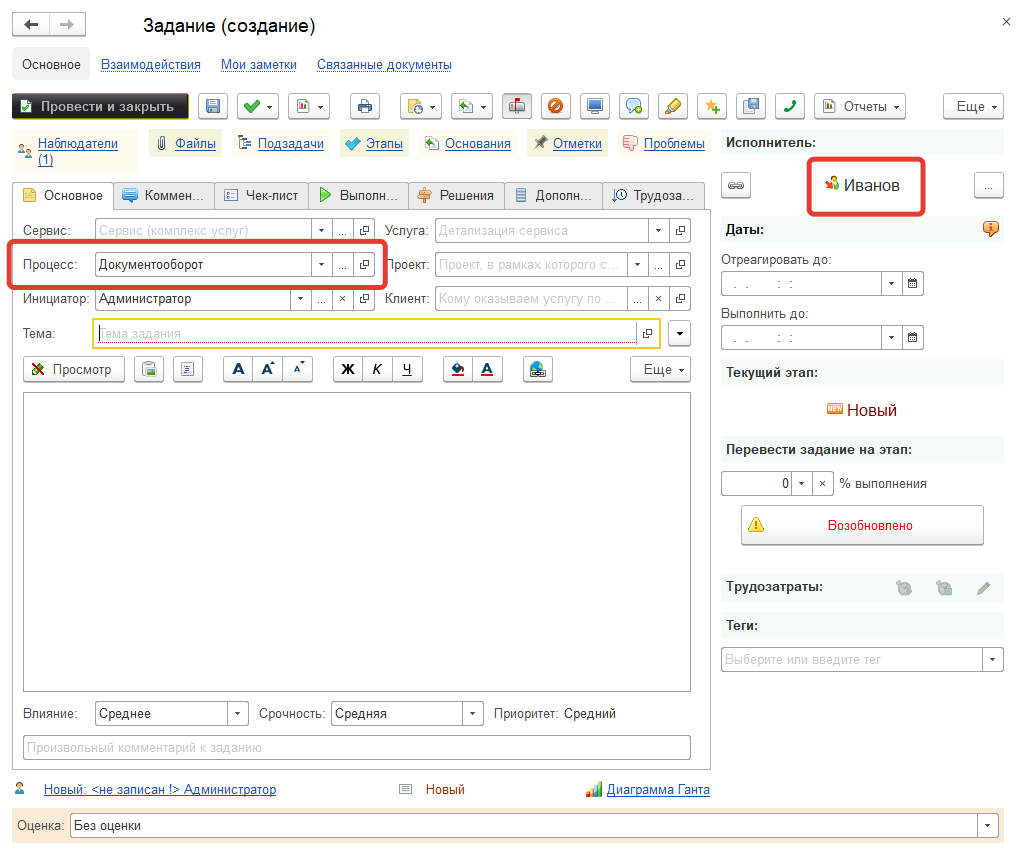1022x855 pixels.
Task: Switch to the Чек-лист tab
Action: [261, 195]
